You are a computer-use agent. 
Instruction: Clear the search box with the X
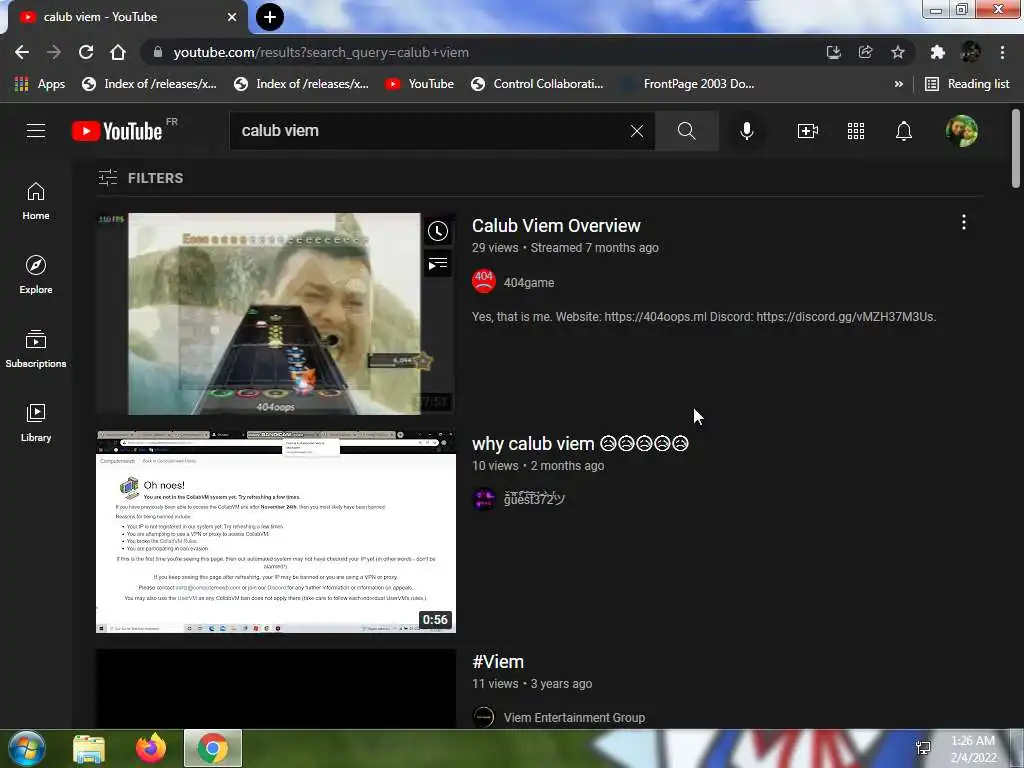point(637,131)
